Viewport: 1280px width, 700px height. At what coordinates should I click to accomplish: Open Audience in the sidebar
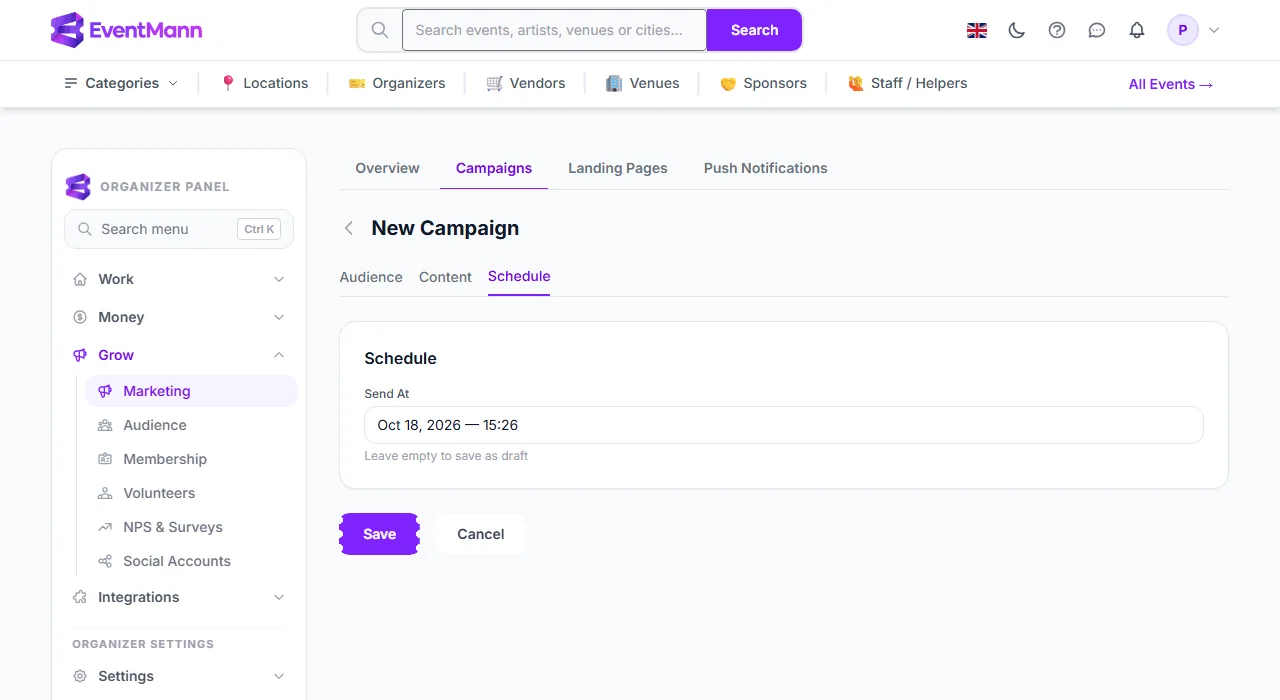tap(191, 425)
